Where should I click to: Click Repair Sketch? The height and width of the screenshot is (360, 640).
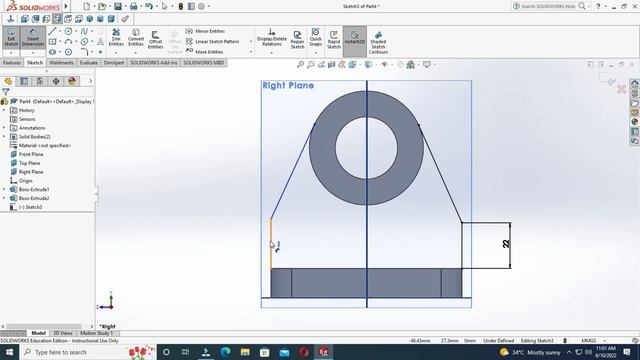pos(297,40)
